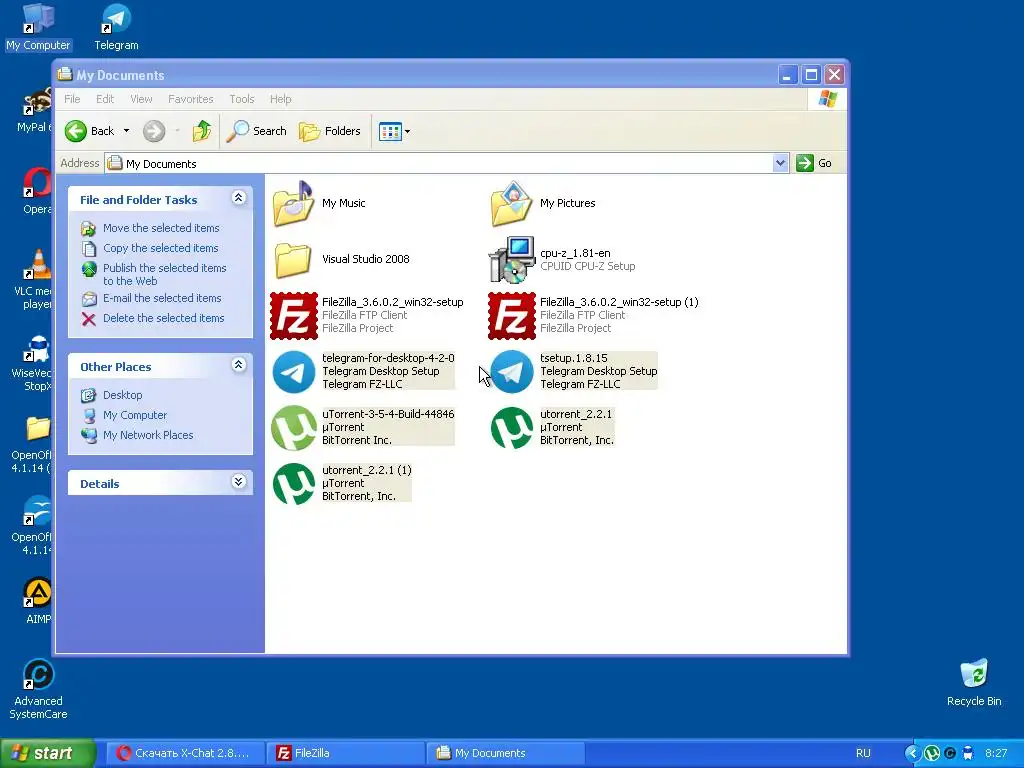1024x768 pixels.
Task: Click the My Documents taskbar button
Action: point(505,753)
